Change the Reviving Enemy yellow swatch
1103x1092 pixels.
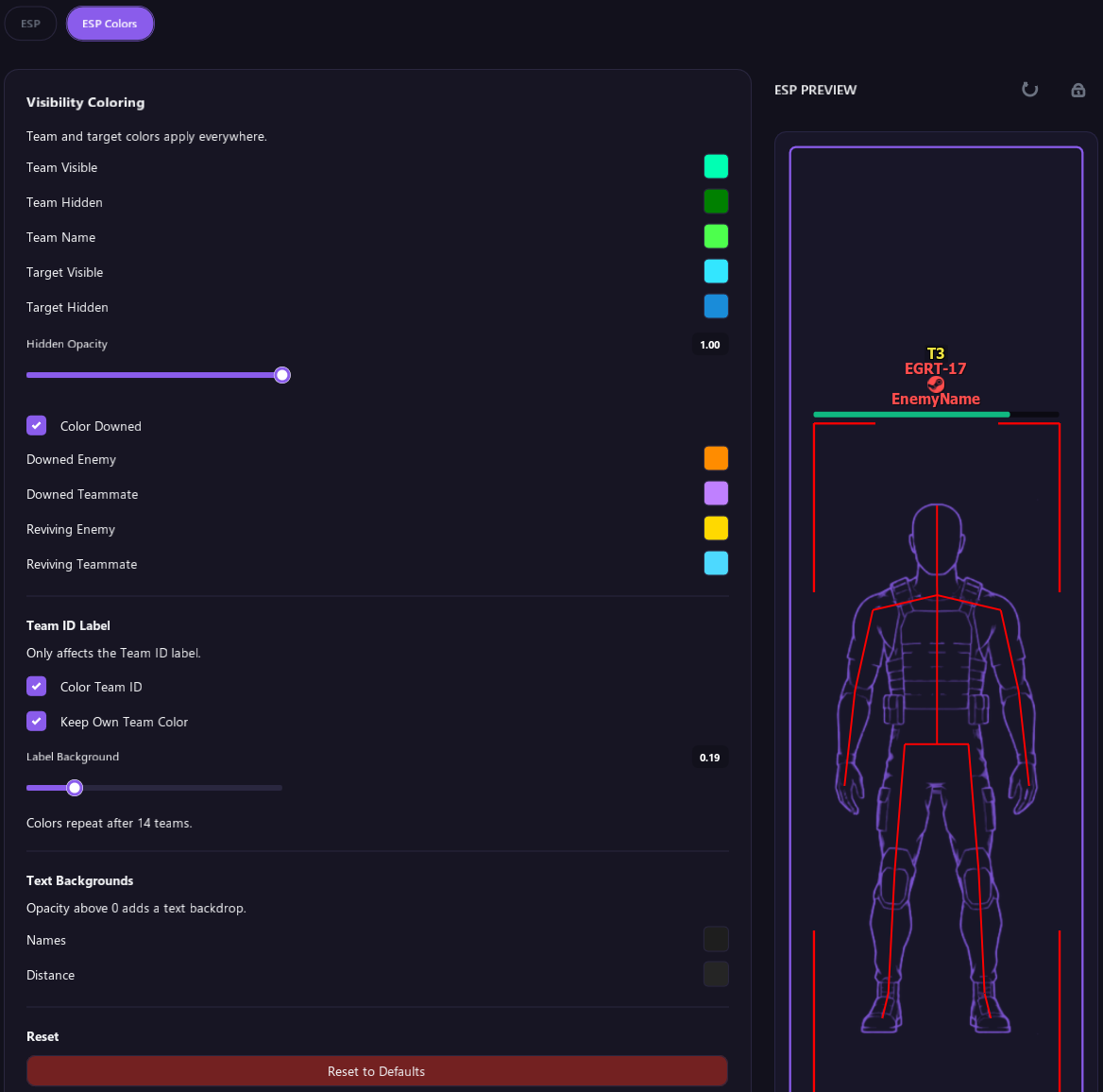click(x=716, y=528)
